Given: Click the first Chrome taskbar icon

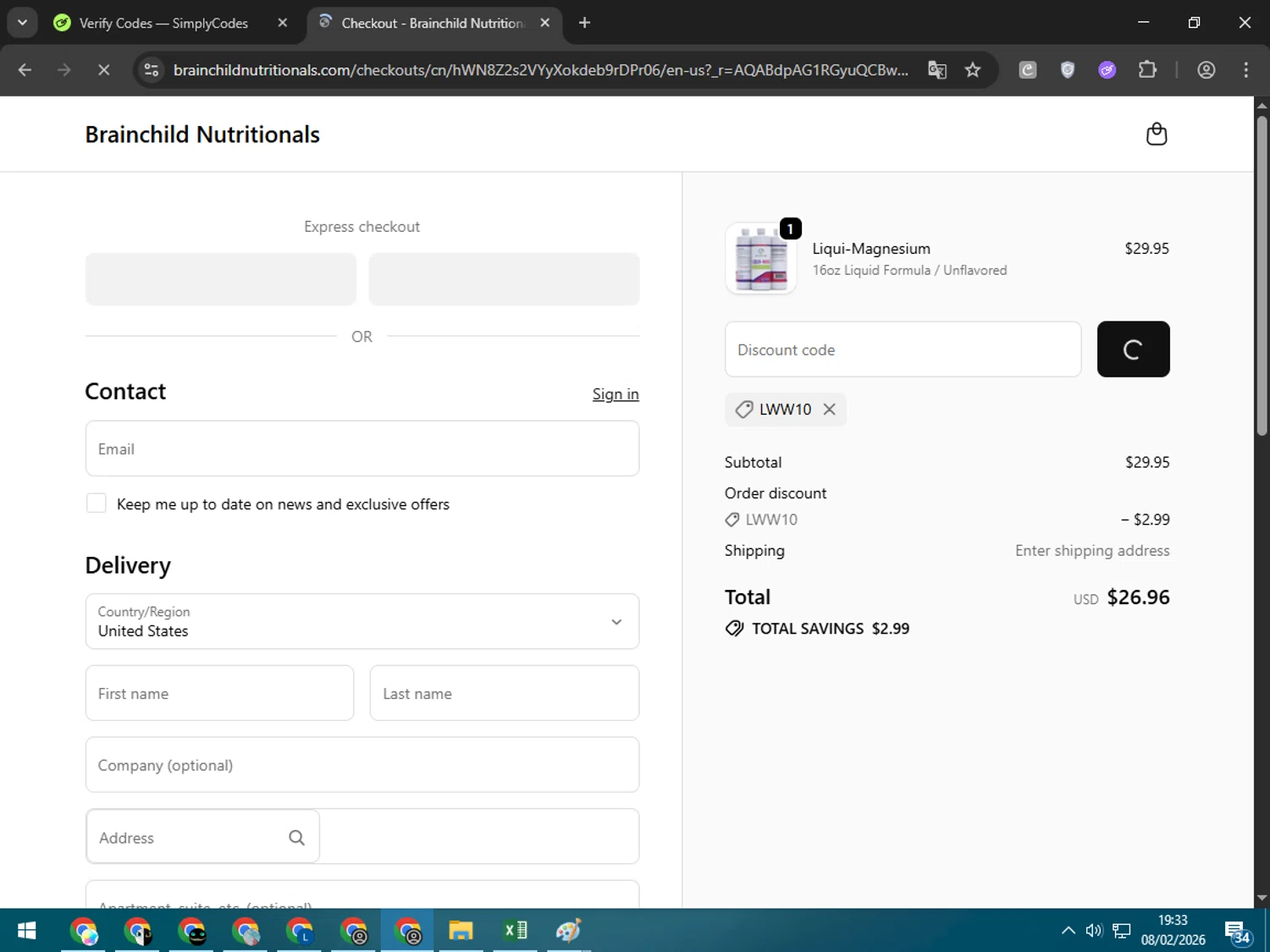Looking at the screenshot, I should coord(84,931).
